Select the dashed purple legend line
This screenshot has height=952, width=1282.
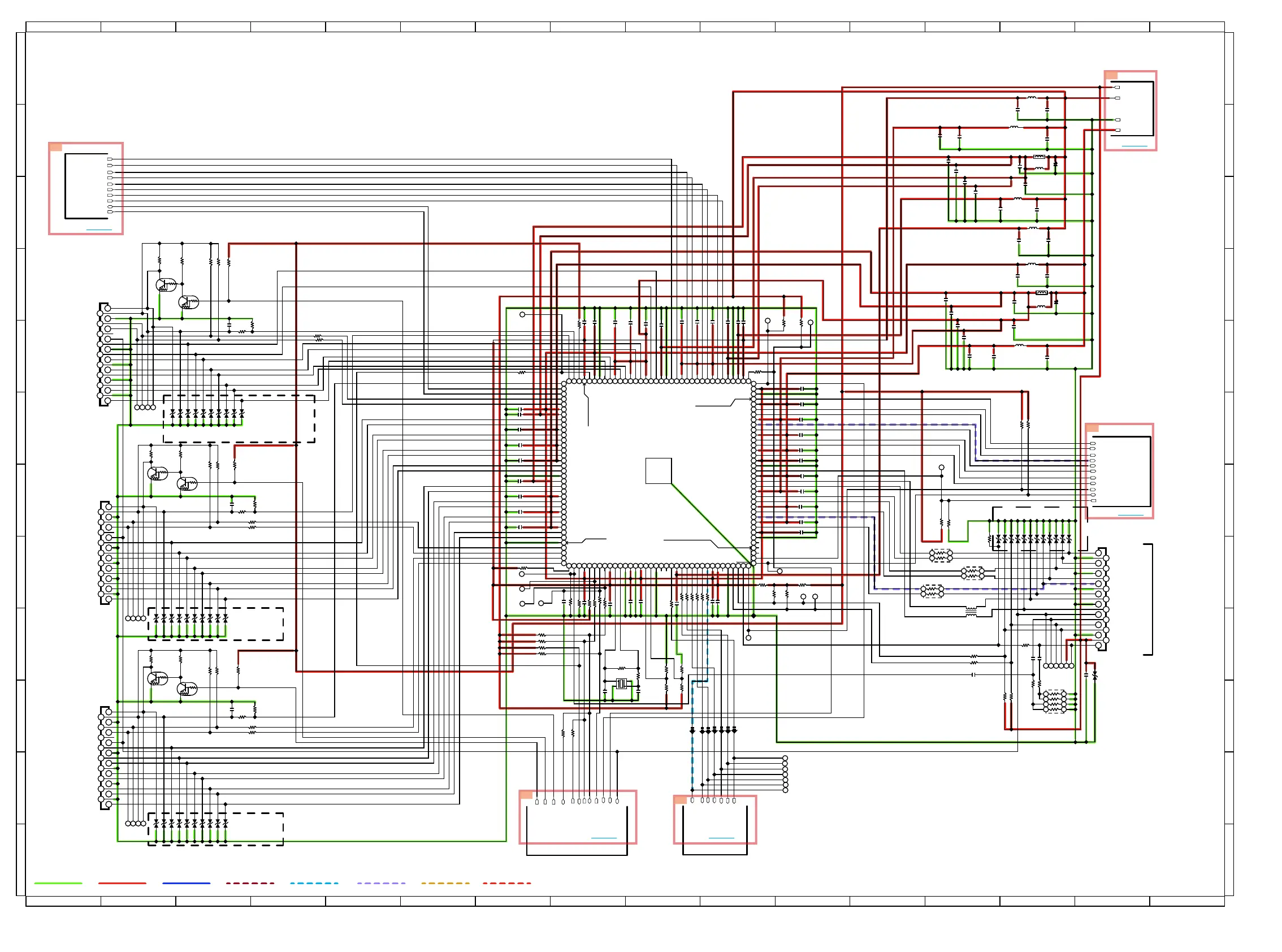[381, 883]
